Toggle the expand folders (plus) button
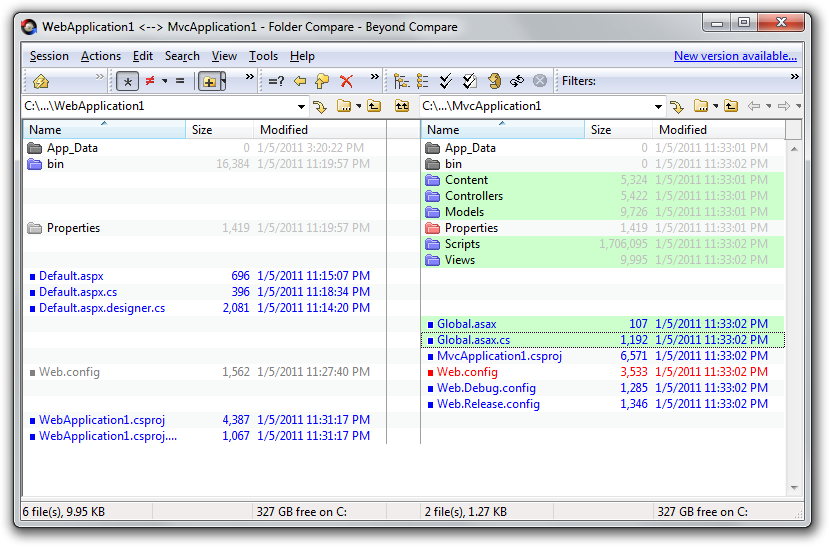 (x=211, y=81)
